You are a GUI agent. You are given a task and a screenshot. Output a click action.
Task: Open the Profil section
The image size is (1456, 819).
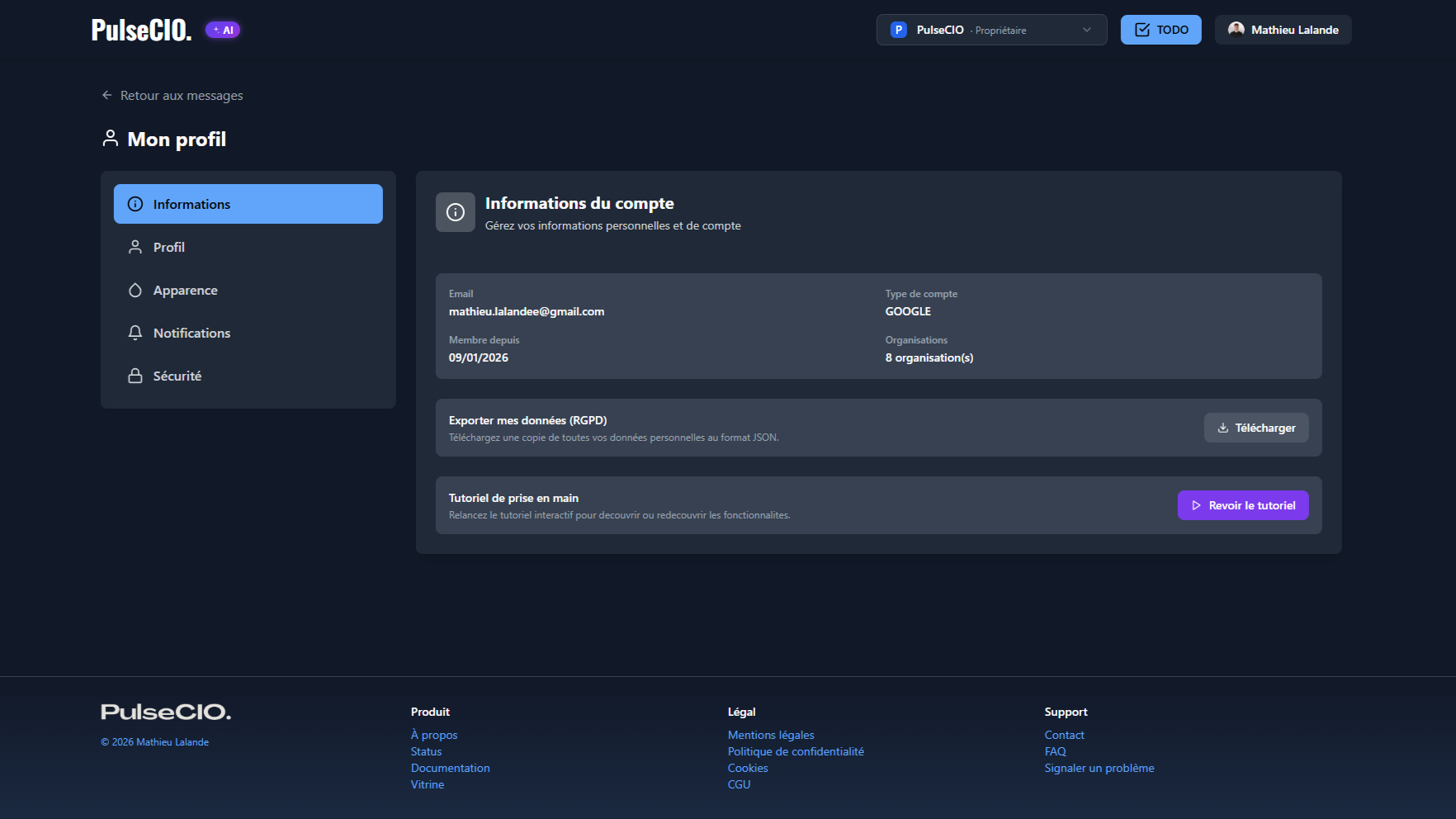point(248,247)
